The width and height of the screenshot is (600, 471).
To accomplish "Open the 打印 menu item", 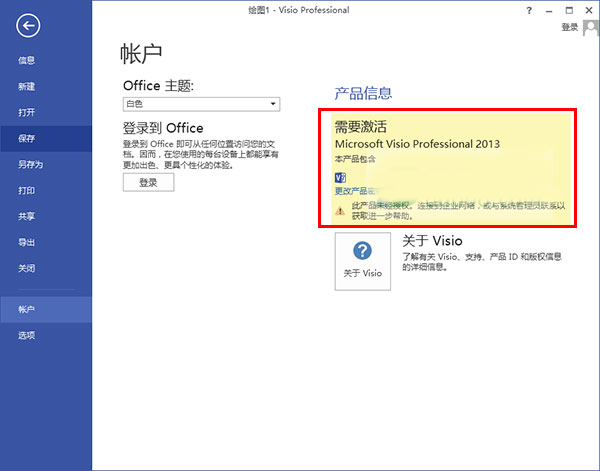I will click(x=46, y=190).
